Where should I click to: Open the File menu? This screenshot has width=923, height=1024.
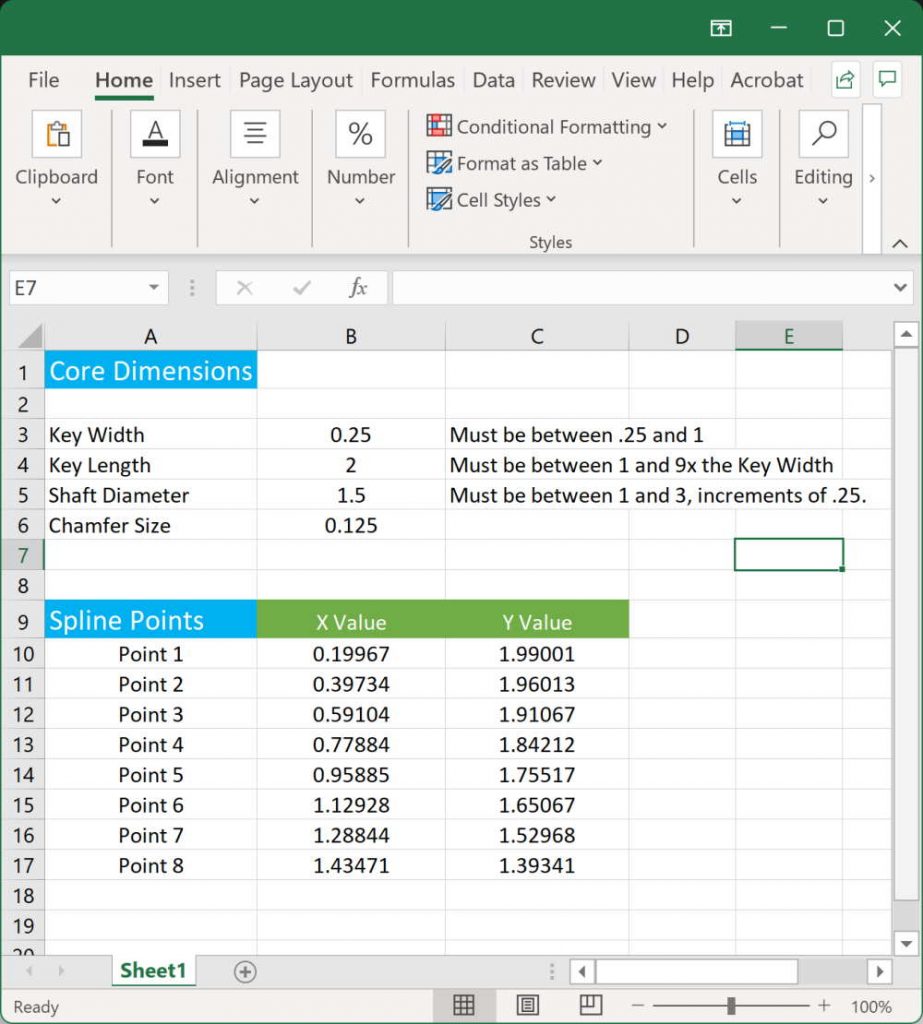pos(44,80)
